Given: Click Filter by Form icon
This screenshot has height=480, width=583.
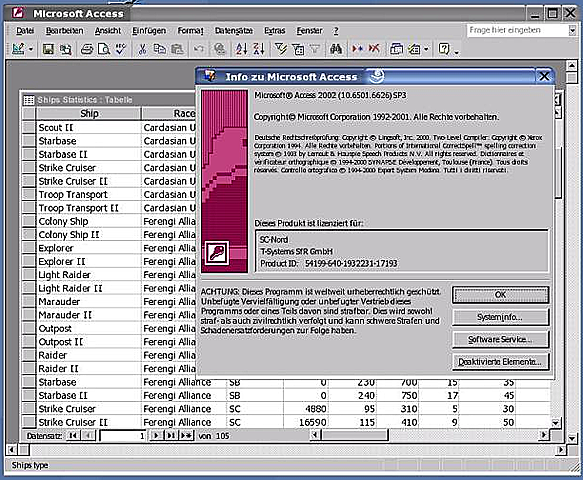Looking at the screenshot, I should click(298, 49).
